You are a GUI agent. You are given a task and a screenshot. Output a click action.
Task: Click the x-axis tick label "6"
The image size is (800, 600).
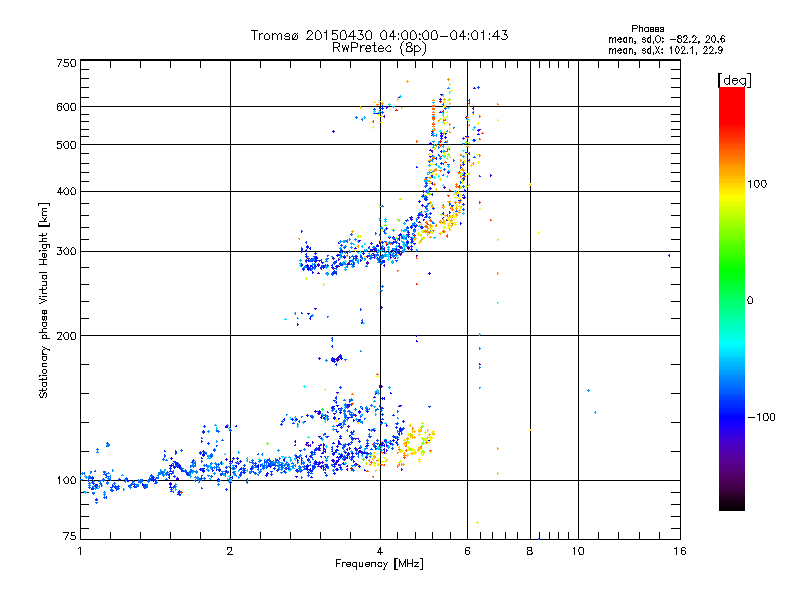pyautogui.click(x=467, y=551)
